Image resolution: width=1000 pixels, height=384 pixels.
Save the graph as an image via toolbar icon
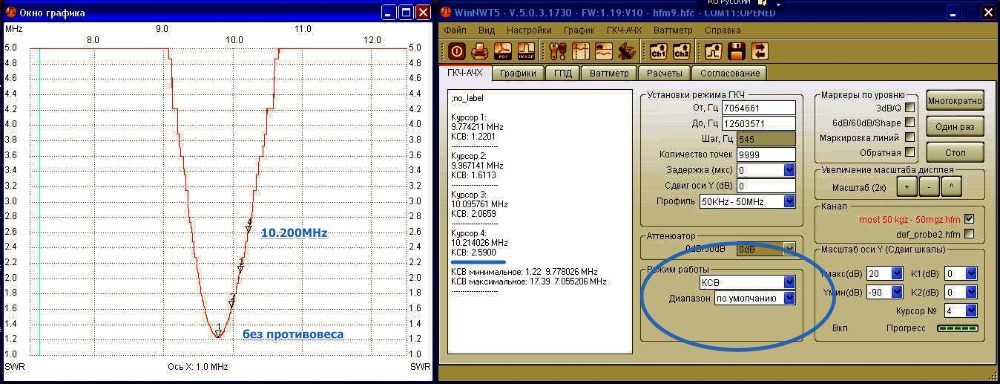(526, 51)
